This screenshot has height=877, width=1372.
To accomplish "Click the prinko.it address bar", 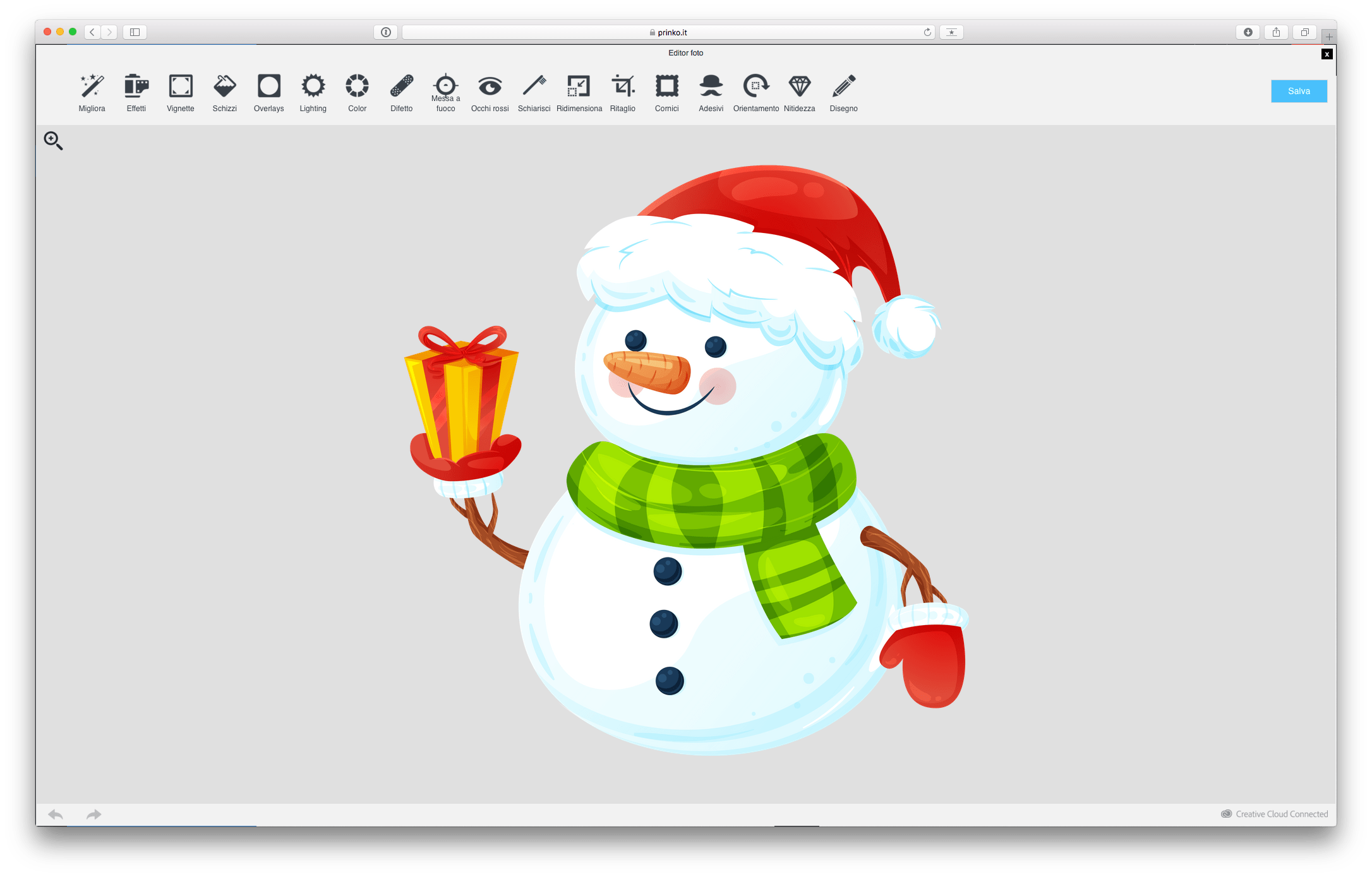I will pos(668,32).
